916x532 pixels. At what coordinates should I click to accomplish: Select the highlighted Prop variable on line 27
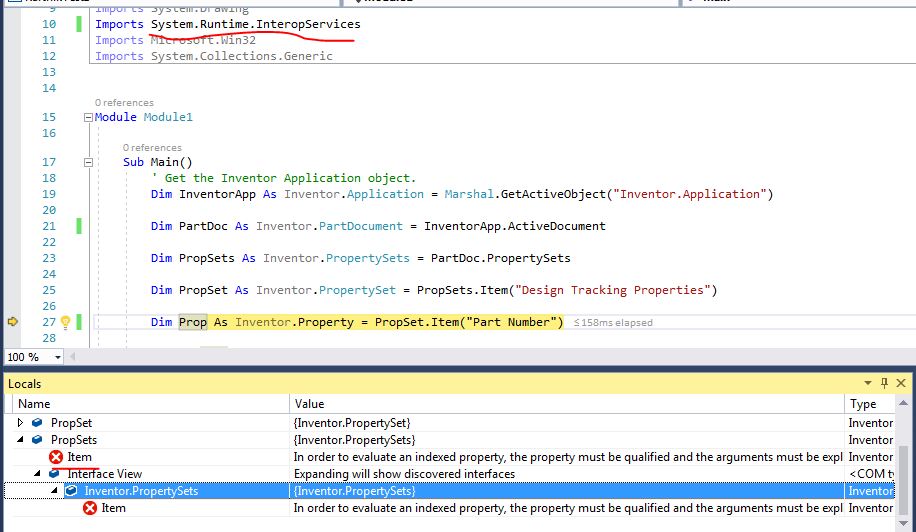(x=193, y=322)
